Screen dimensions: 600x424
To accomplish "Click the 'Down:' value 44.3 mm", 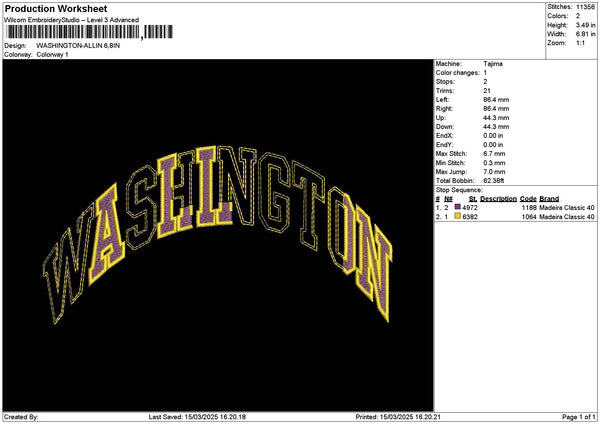I will 496,127.
